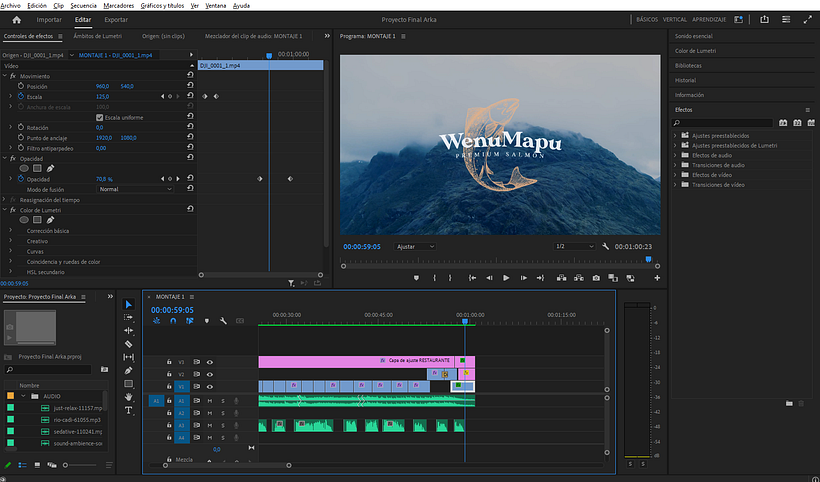Image resolution: width=820 pixels, height=482 pixels.
Task: Open the quick export share icon
Action: [x=765, y=19]
